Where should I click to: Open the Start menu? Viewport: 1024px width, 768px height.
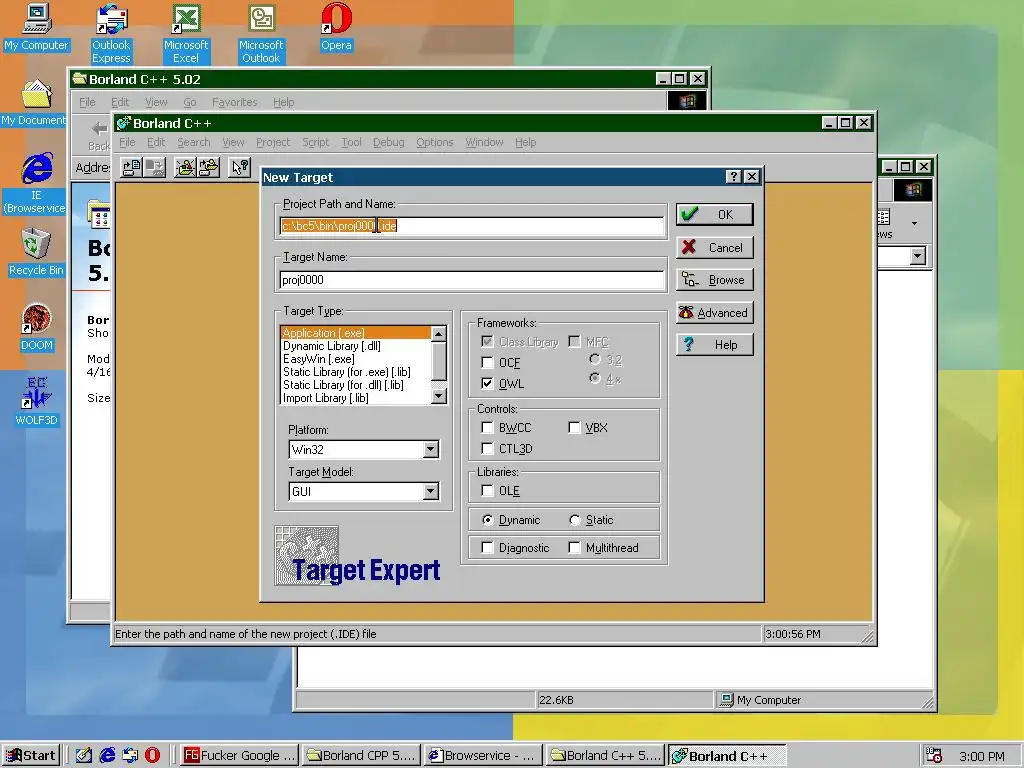[31, 755]
